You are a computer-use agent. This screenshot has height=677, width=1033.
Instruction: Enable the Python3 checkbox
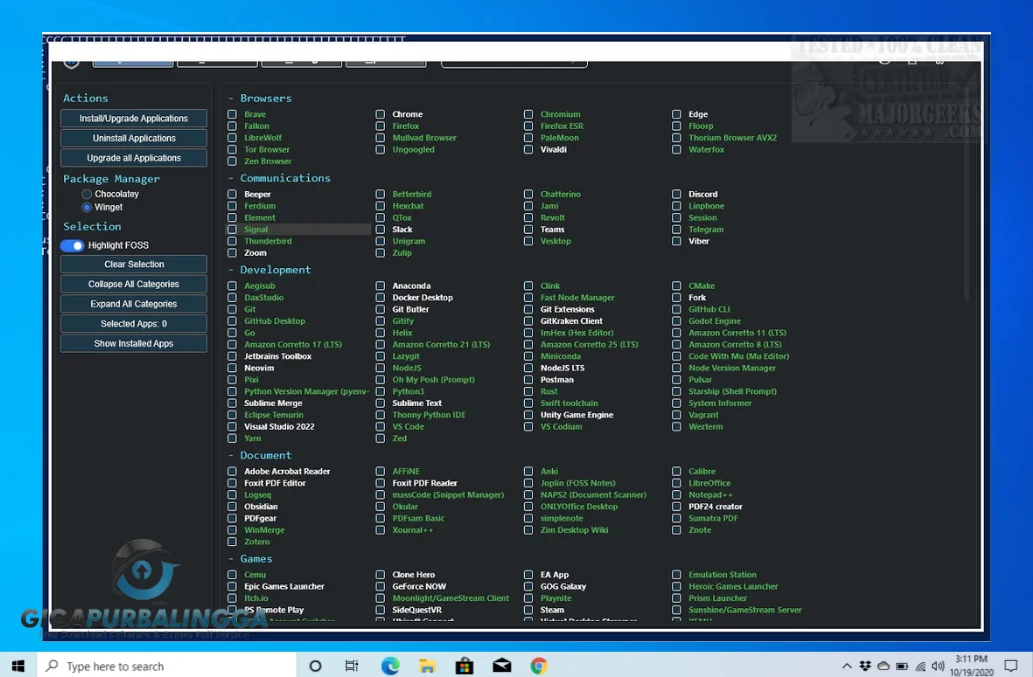coord(380,391)
